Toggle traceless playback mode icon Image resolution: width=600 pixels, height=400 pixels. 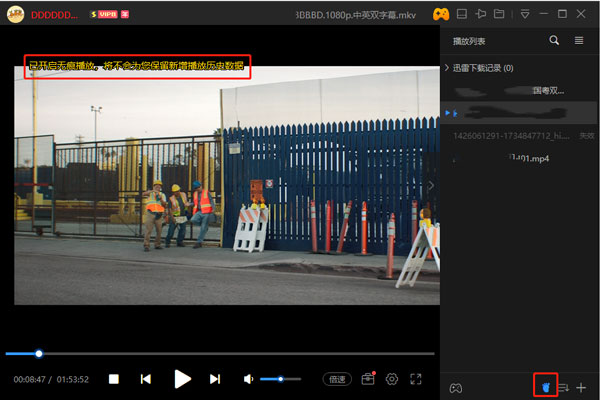pos(546,386)
